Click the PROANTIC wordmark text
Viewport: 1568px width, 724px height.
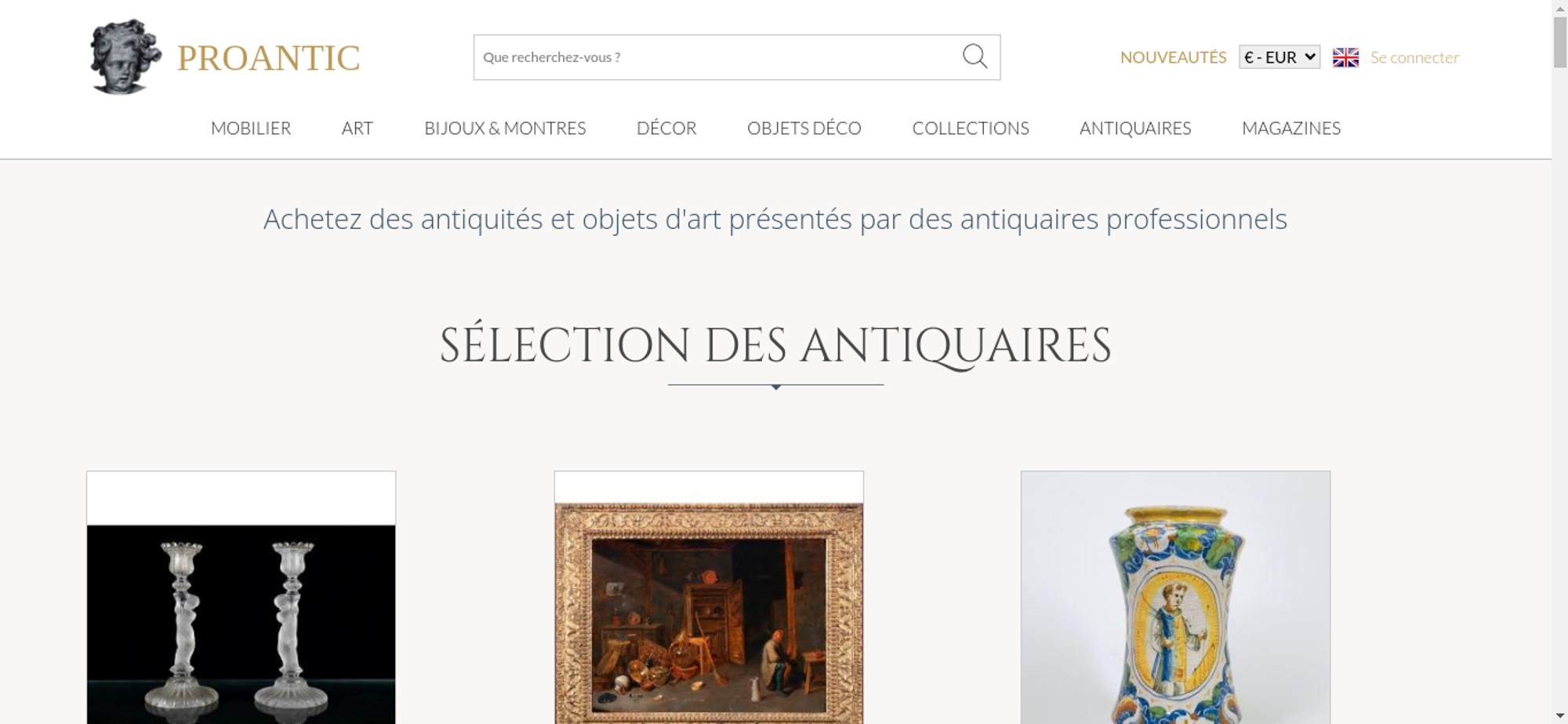(268, 58)
